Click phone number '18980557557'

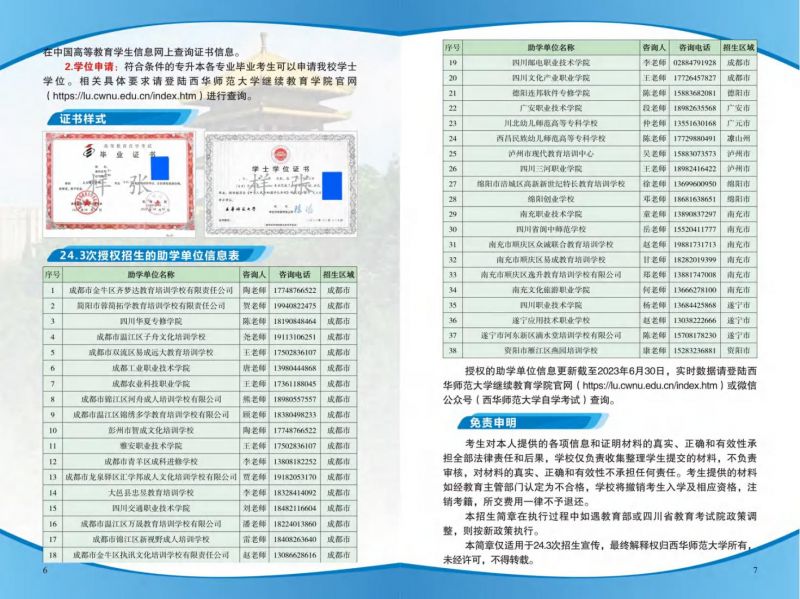pos(295,399)
